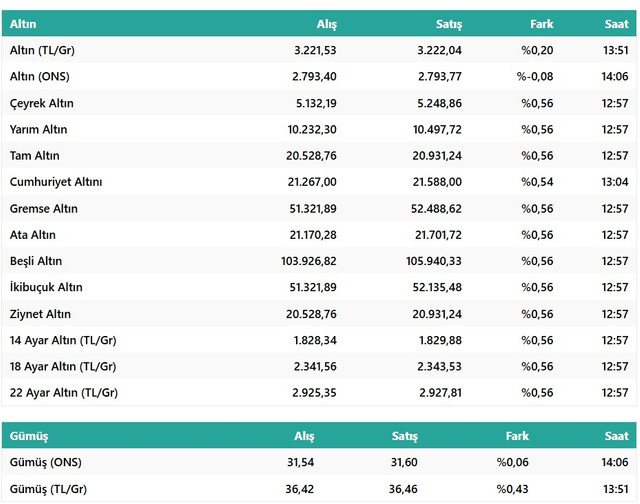640x504 pixels.
Task: Click the Tam Altın row name
Action: 36,155
